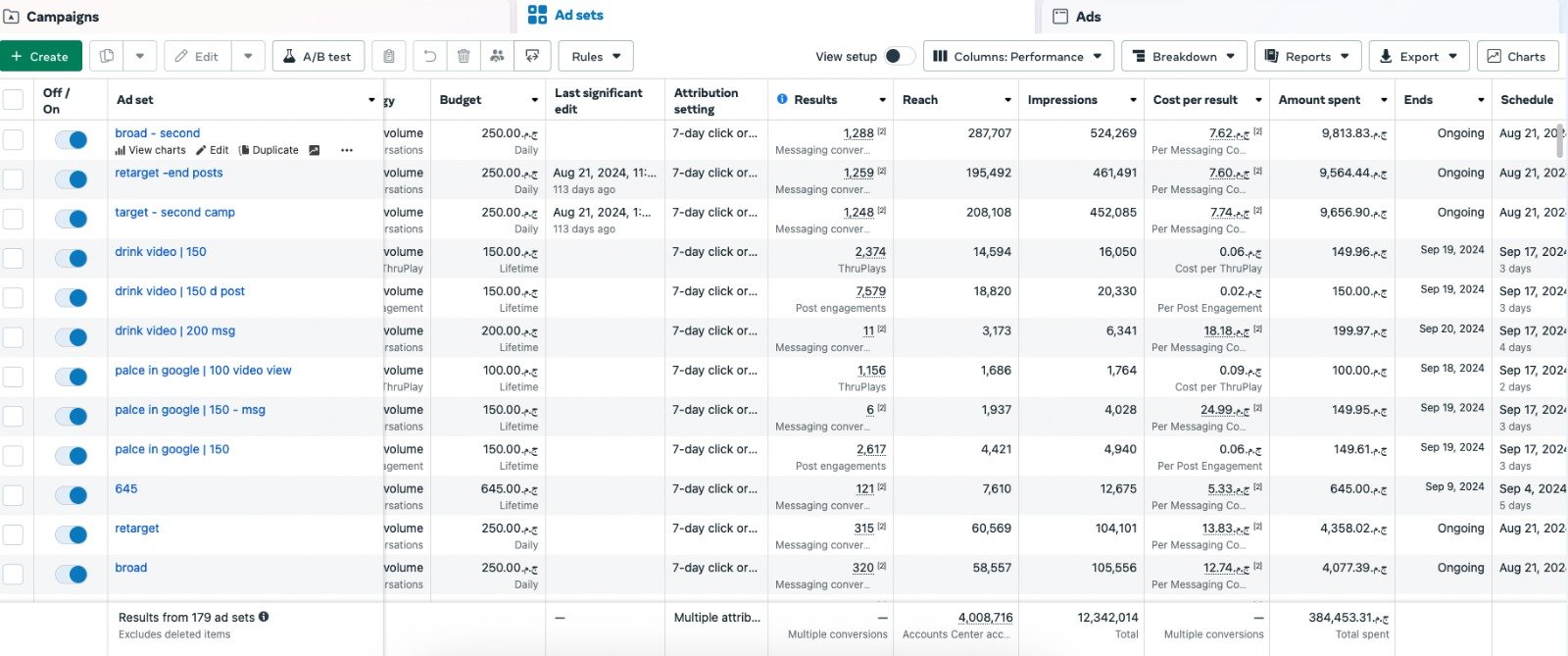Viewport: 1568px width, 656px height.
Task: Select the checkbox for 'drink video | 150'
Action: tap(14, 259)
